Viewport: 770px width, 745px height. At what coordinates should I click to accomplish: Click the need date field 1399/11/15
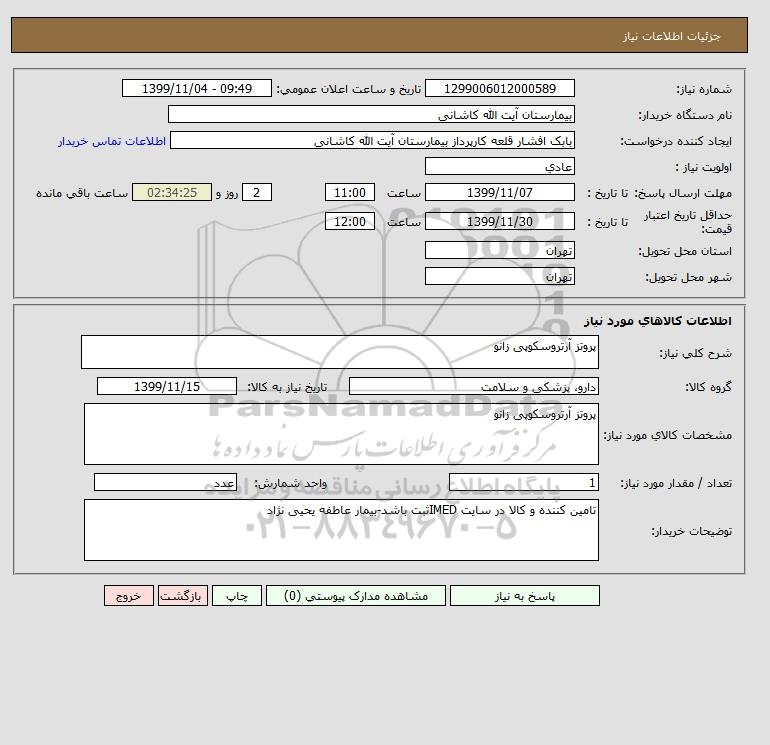[x=167, y=386]
